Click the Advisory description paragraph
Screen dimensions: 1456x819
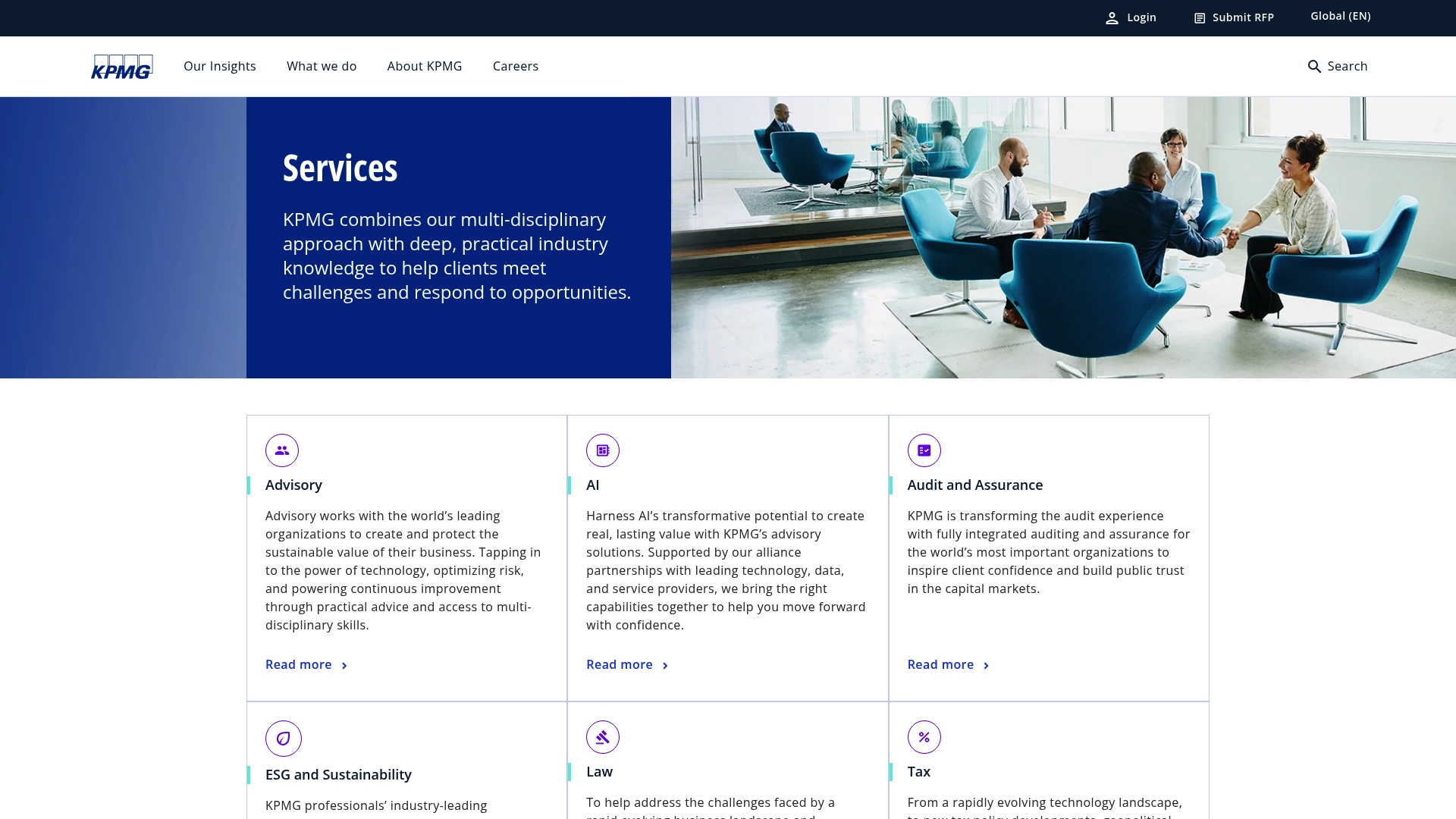click(x=404, y=570)
